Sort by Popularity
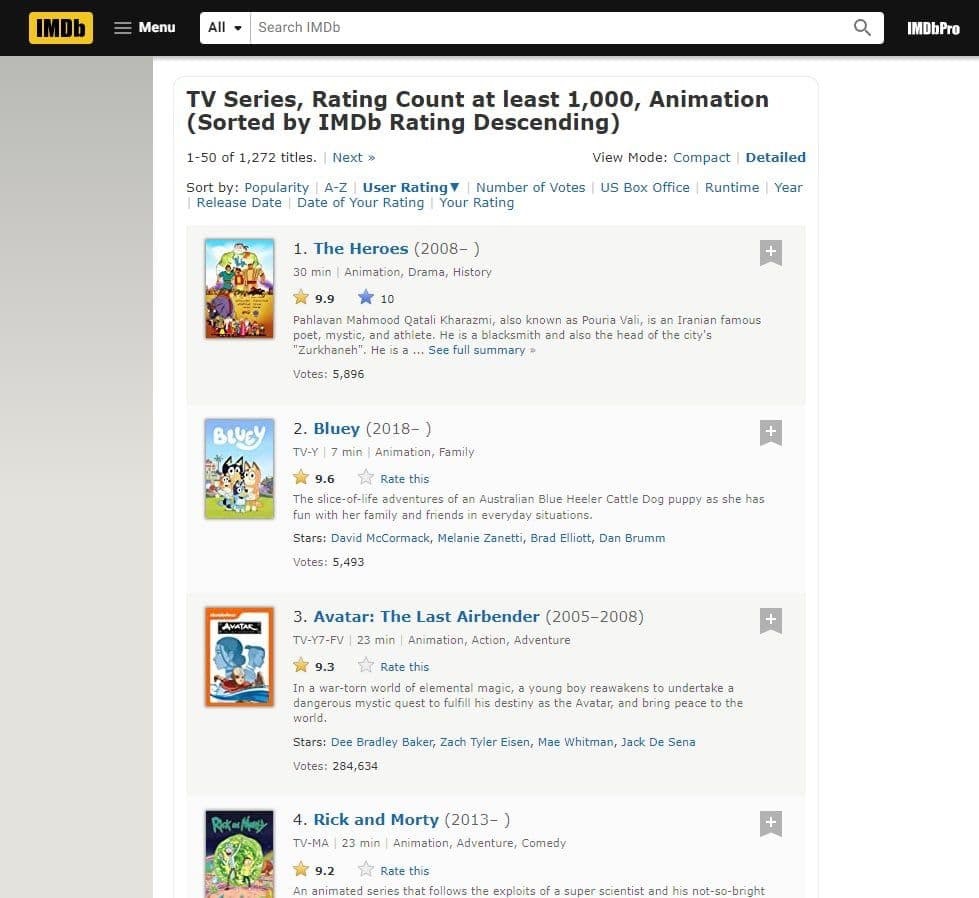Image resolution: width=979 pixels, height=898 pixels. tap(276, 187)
